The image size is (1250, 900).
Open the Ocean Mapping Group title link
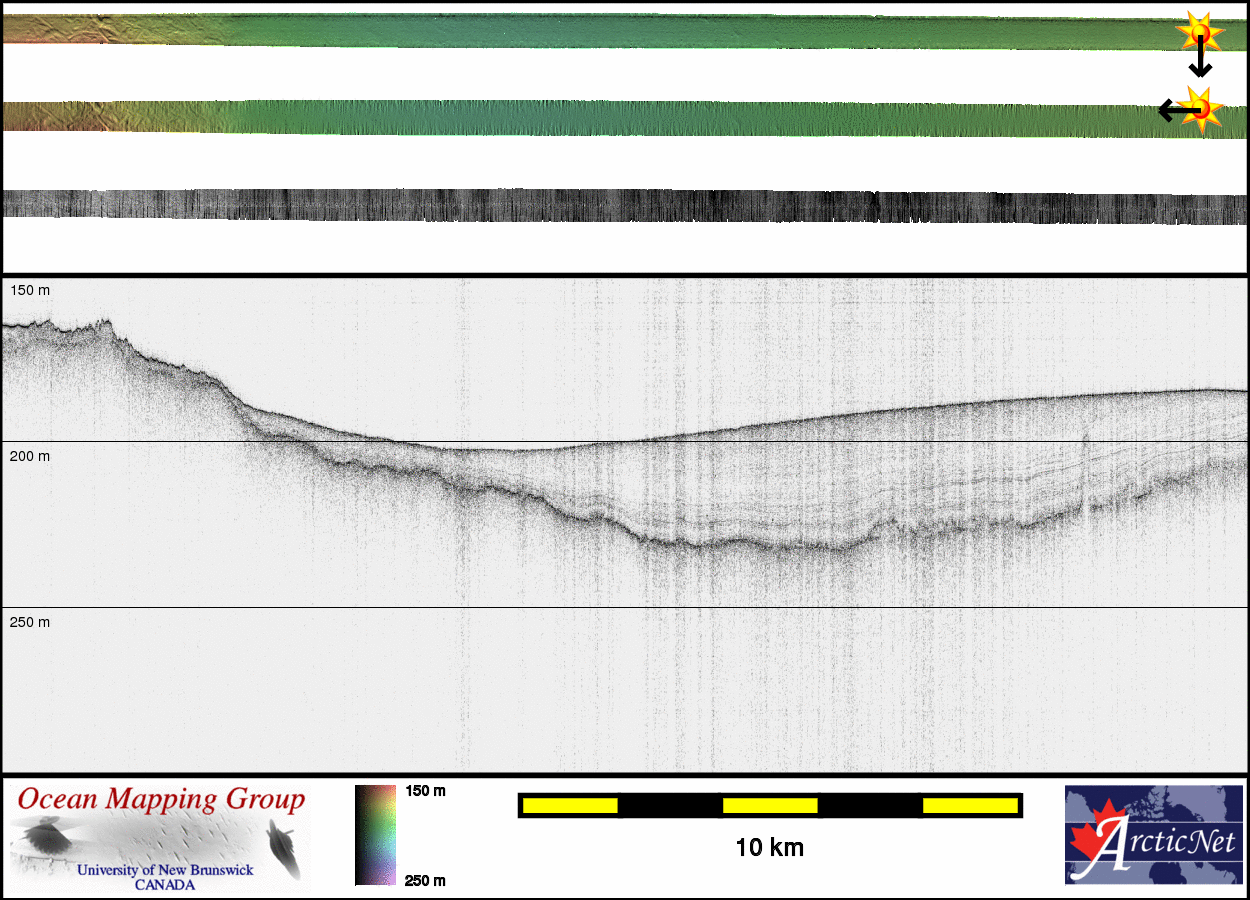pos(161,800)
